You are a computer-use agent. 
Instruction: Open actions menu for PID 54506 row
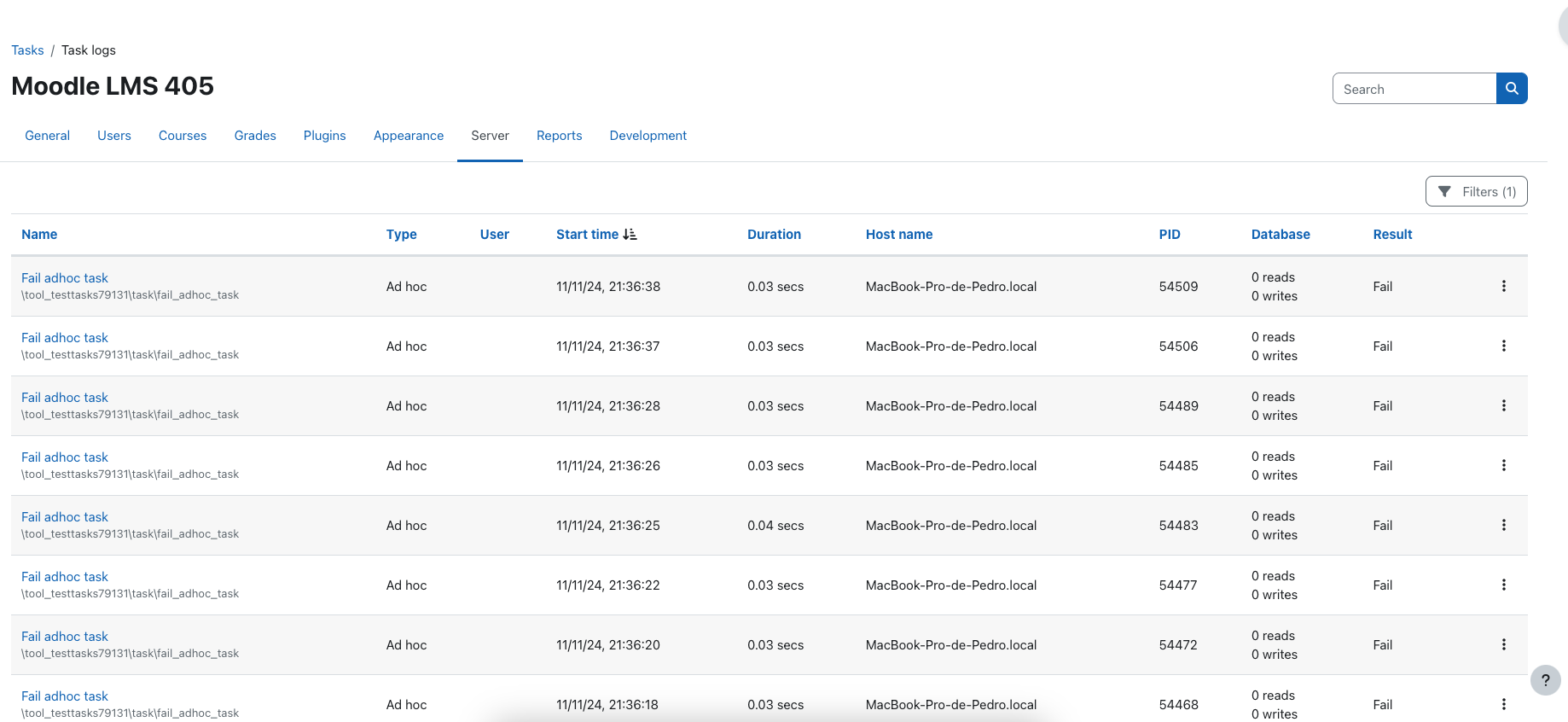[1504, 346]
